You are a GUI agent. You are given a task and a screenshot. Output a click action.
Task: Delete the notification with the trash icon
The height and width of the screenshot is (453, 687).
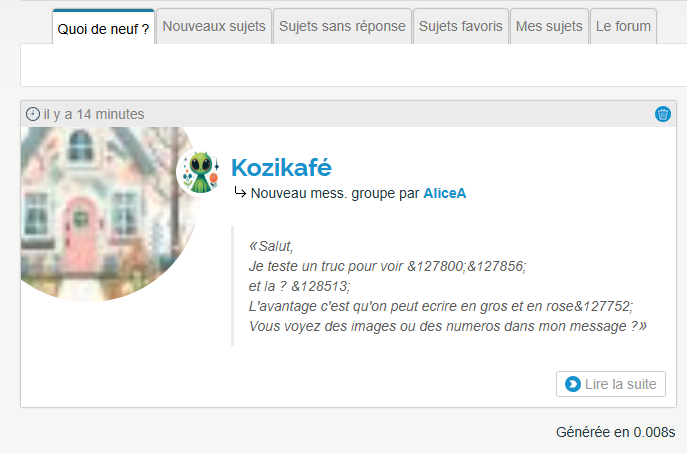(x=662, y=114)
